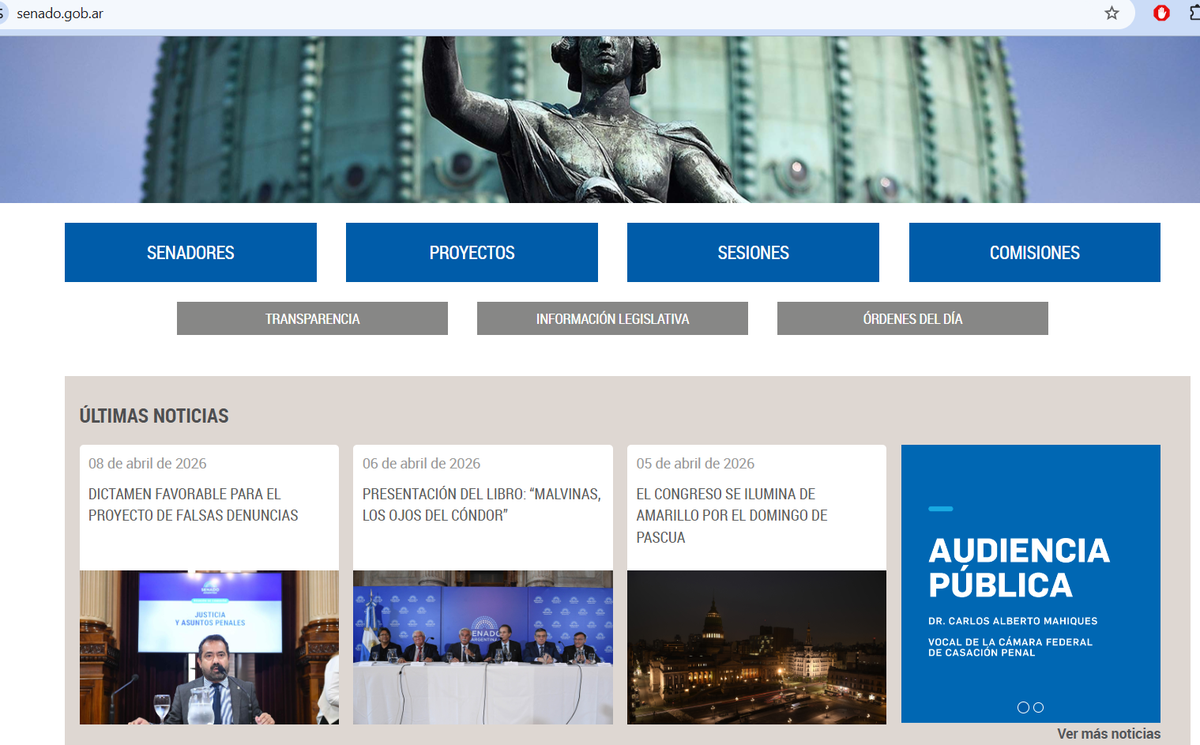
Task: Navigate to COMISIONES
Action: [1034, 252]
